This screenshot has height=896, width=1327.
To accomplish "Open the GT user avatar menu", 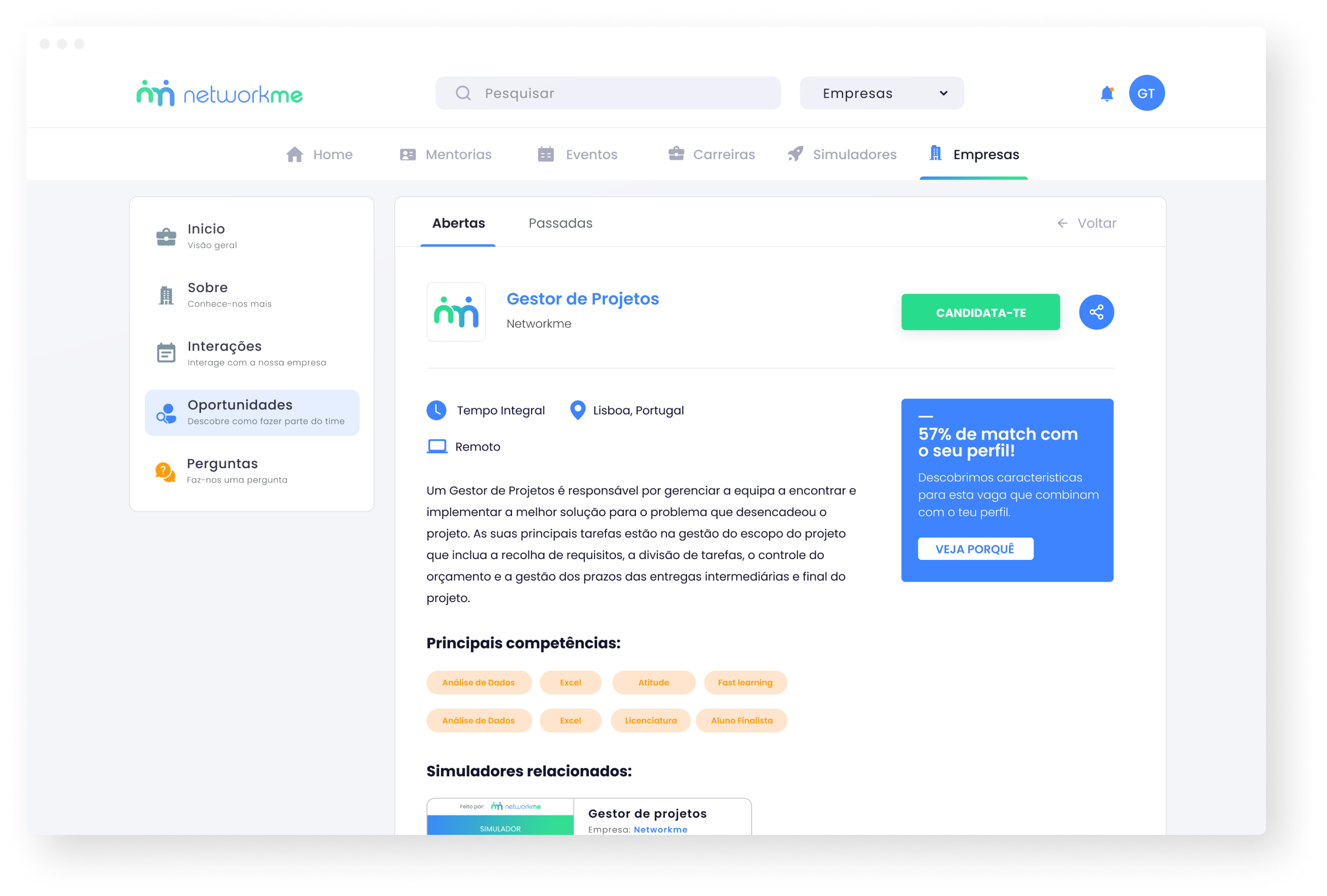I will pyautogui.click(x=1146, y=93).
